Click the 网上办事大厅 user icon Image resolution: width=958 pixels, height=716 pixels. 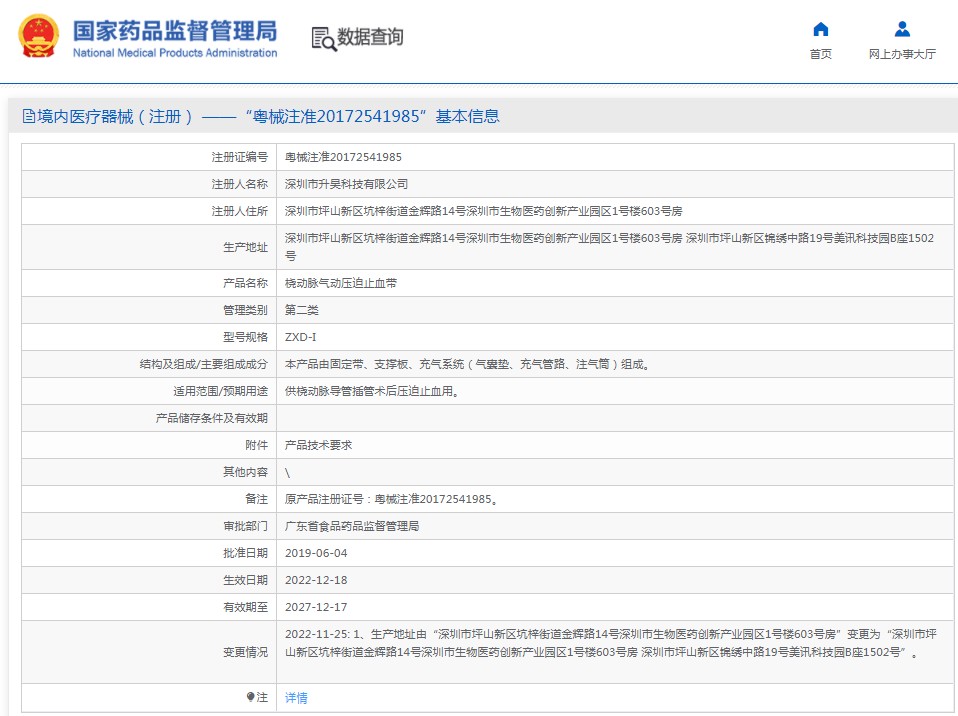[902, 29]
